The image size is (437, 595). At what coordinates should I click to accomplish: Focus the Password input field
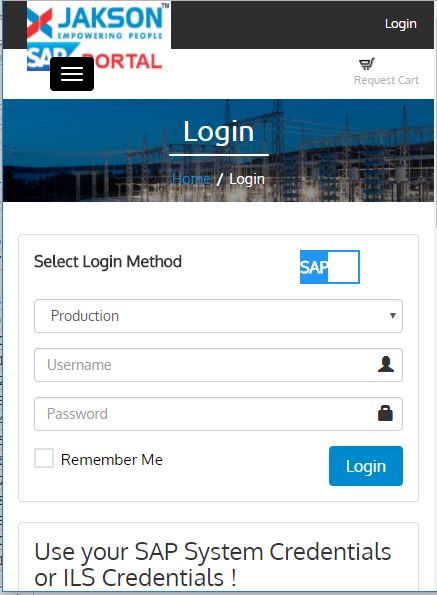[218, 414]
